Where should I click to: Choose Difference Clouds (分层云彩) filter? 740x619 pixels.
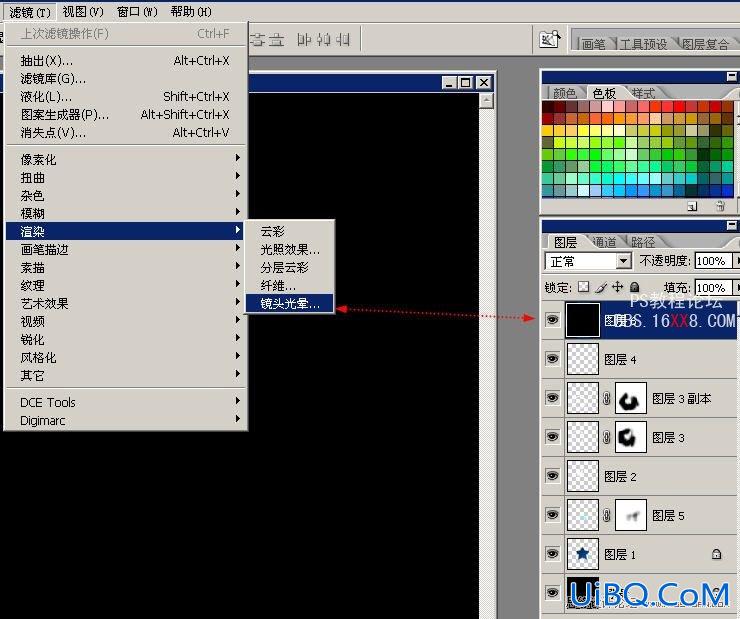pos(290,268)
